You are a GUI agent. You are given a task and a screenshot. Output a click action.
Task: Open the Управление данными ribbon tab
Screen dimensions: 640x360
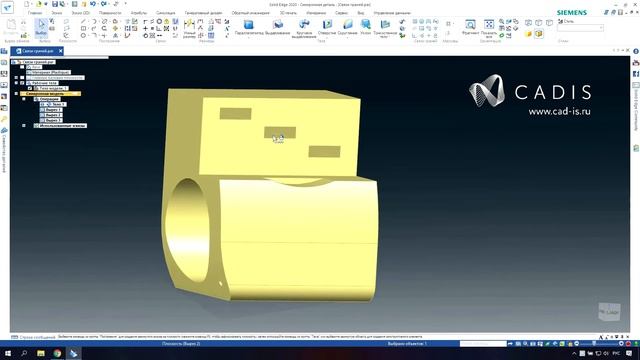coord(392,13)
